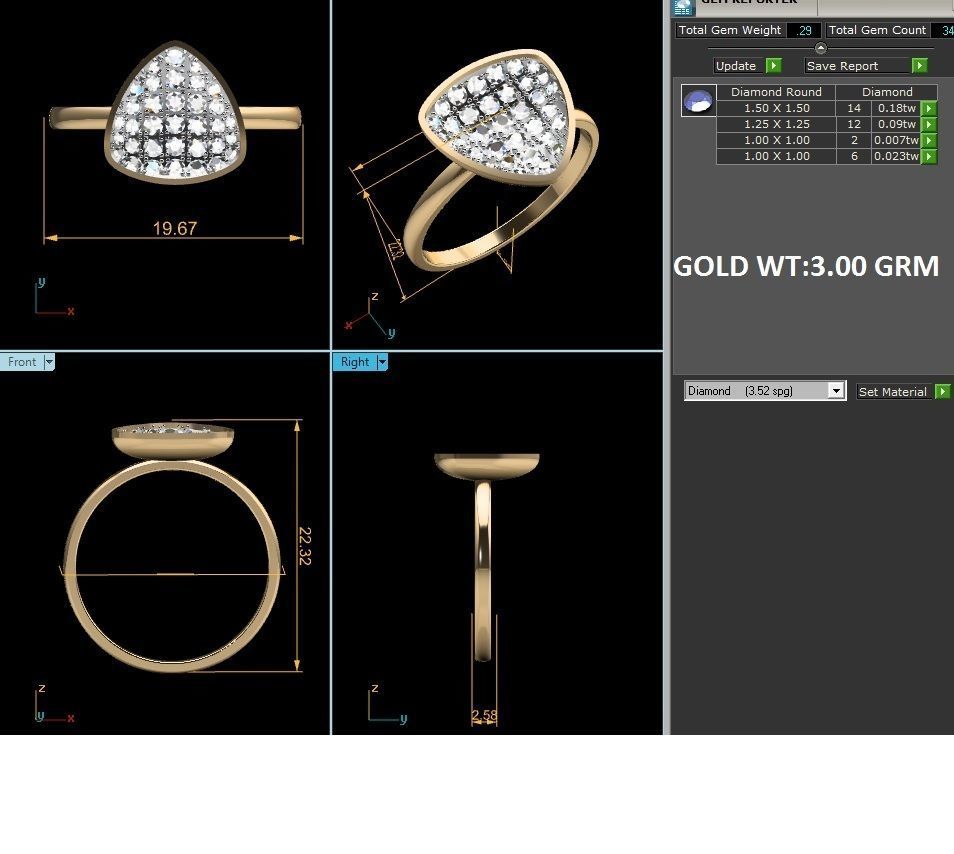Click the Total Gem Weight label
The image size is (954, 854).
point(729,30)
